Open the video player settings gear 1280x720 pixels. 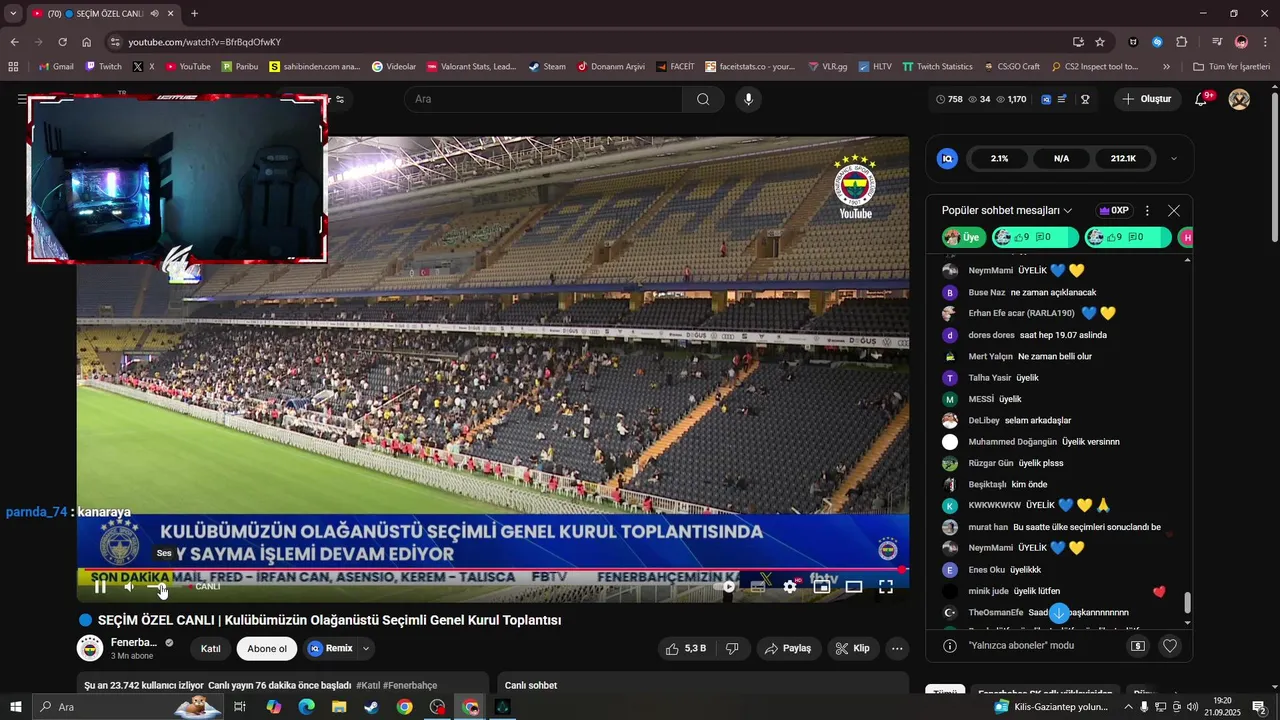(790, 587)
